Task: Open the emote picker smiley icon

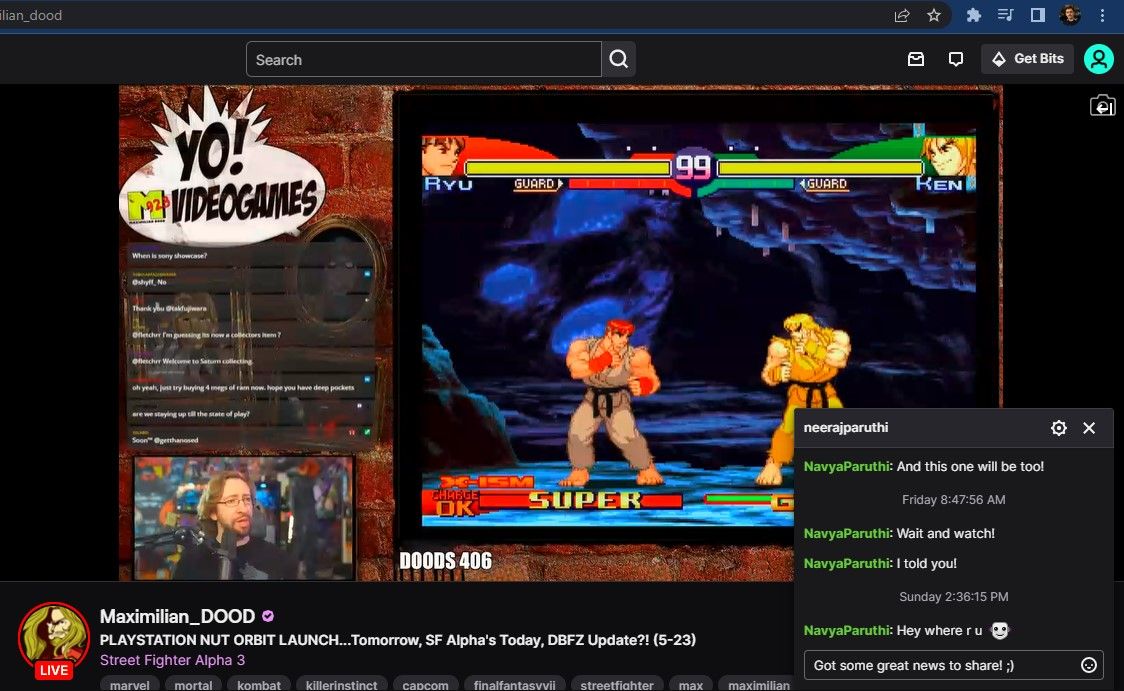Action: [x=1089, y=665]
